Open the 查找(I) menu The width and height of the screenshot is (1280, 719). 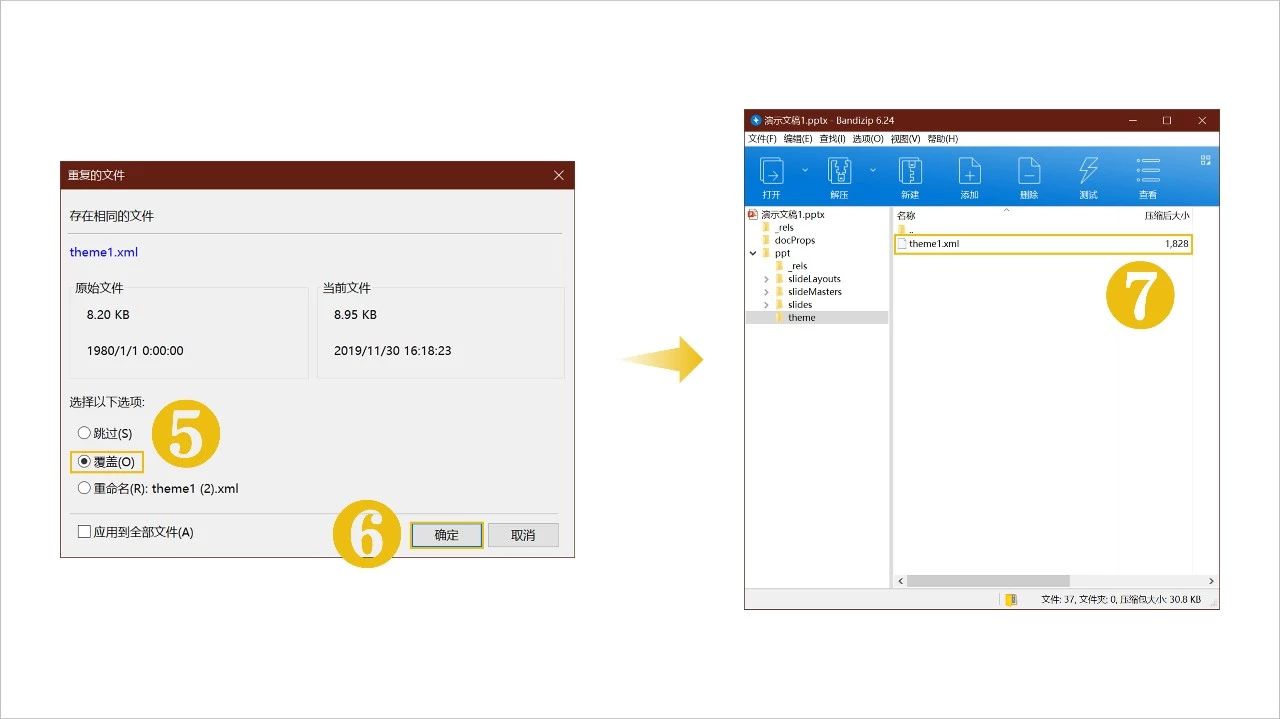pos(832,139)
